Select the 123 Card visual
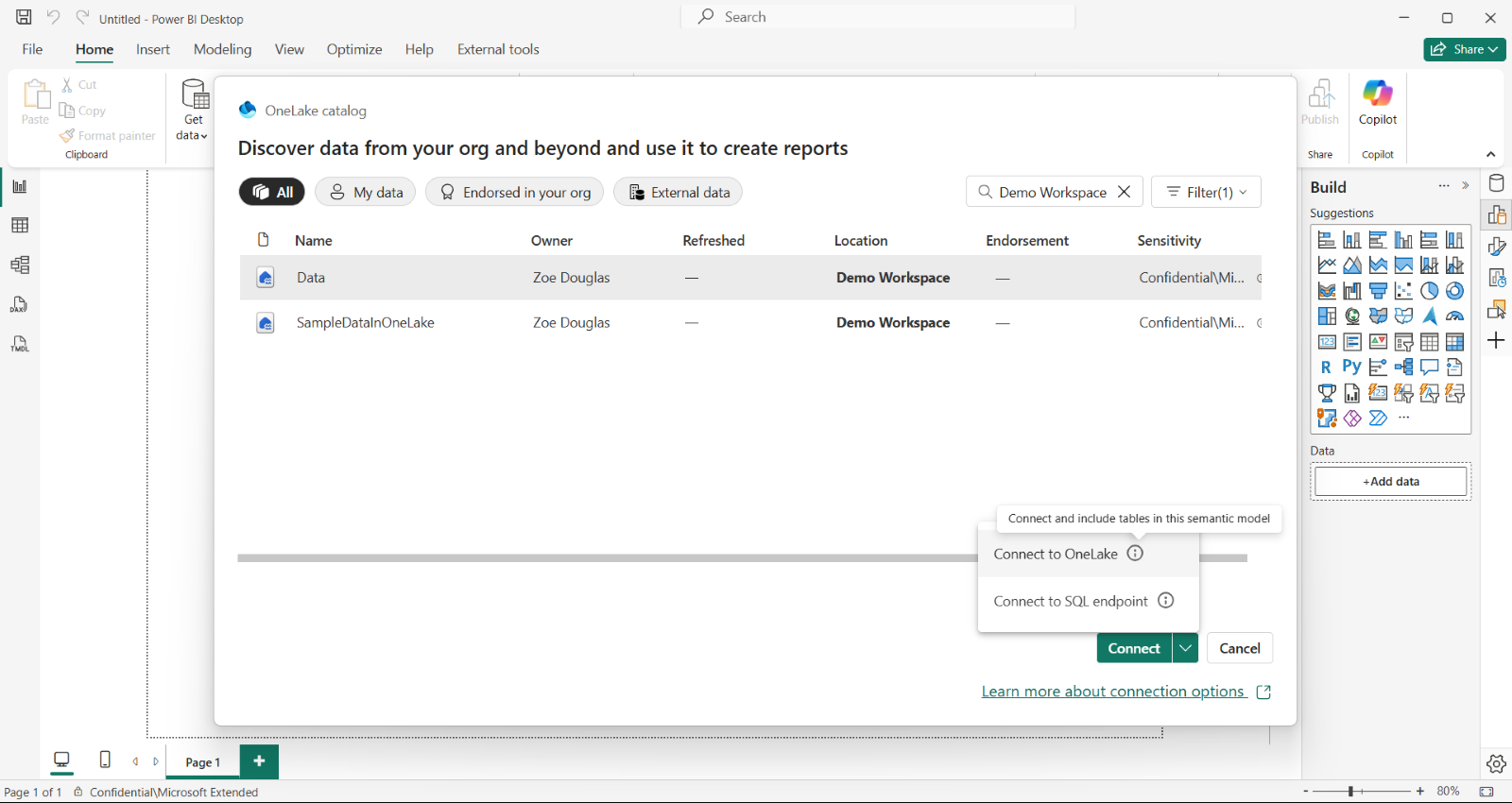 click(x=1327, y=342)
